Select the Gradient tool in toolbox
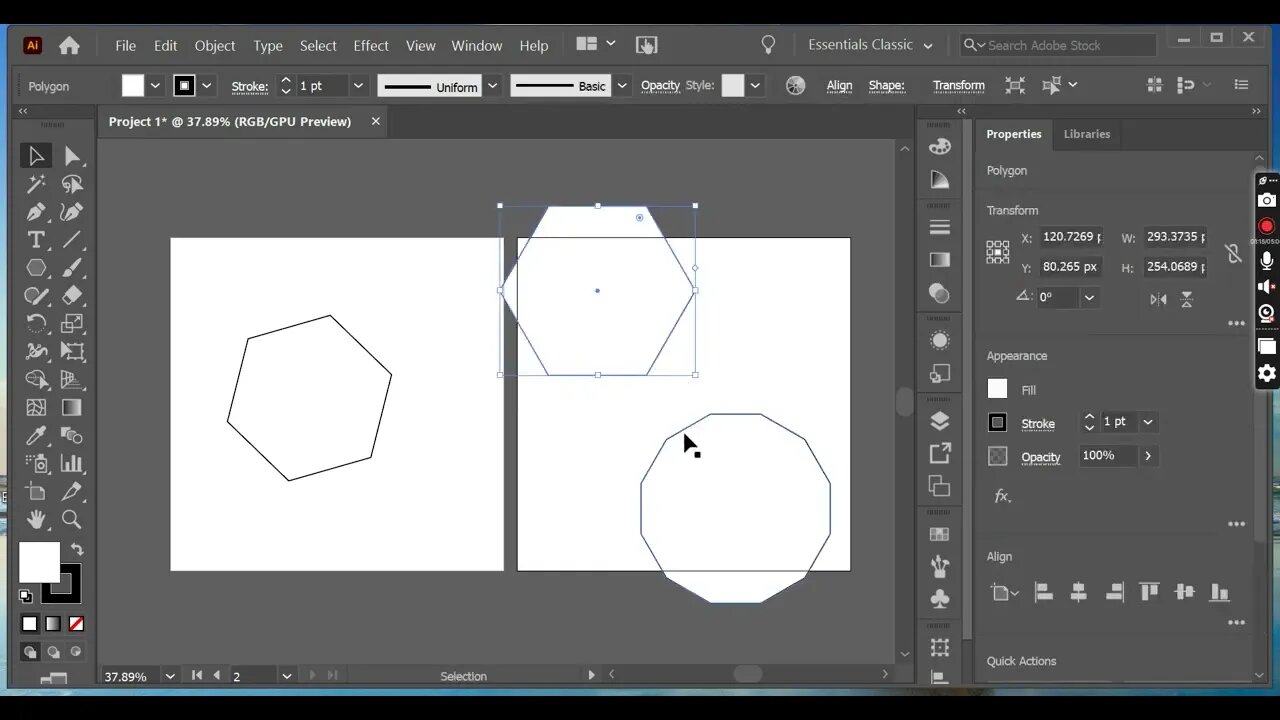Screen dimensions: 1280x720 pyautogui.click(x=72, y=408)
